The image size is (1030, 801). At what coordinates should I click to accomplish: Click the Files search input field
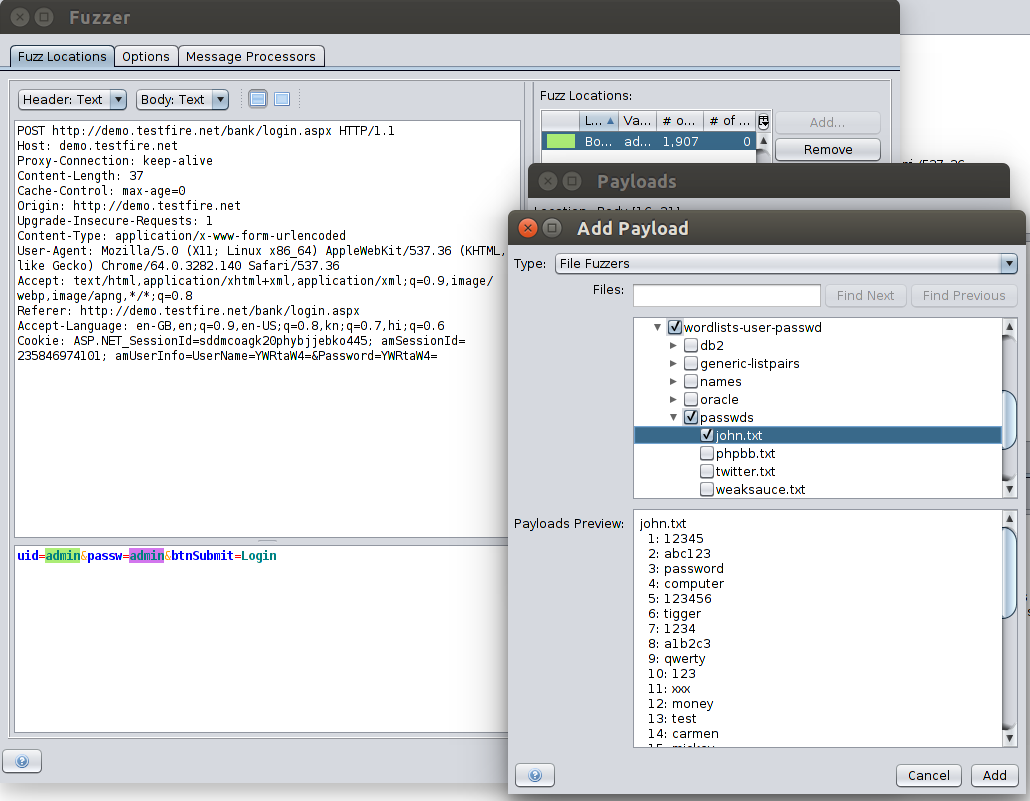coord(726,295)
